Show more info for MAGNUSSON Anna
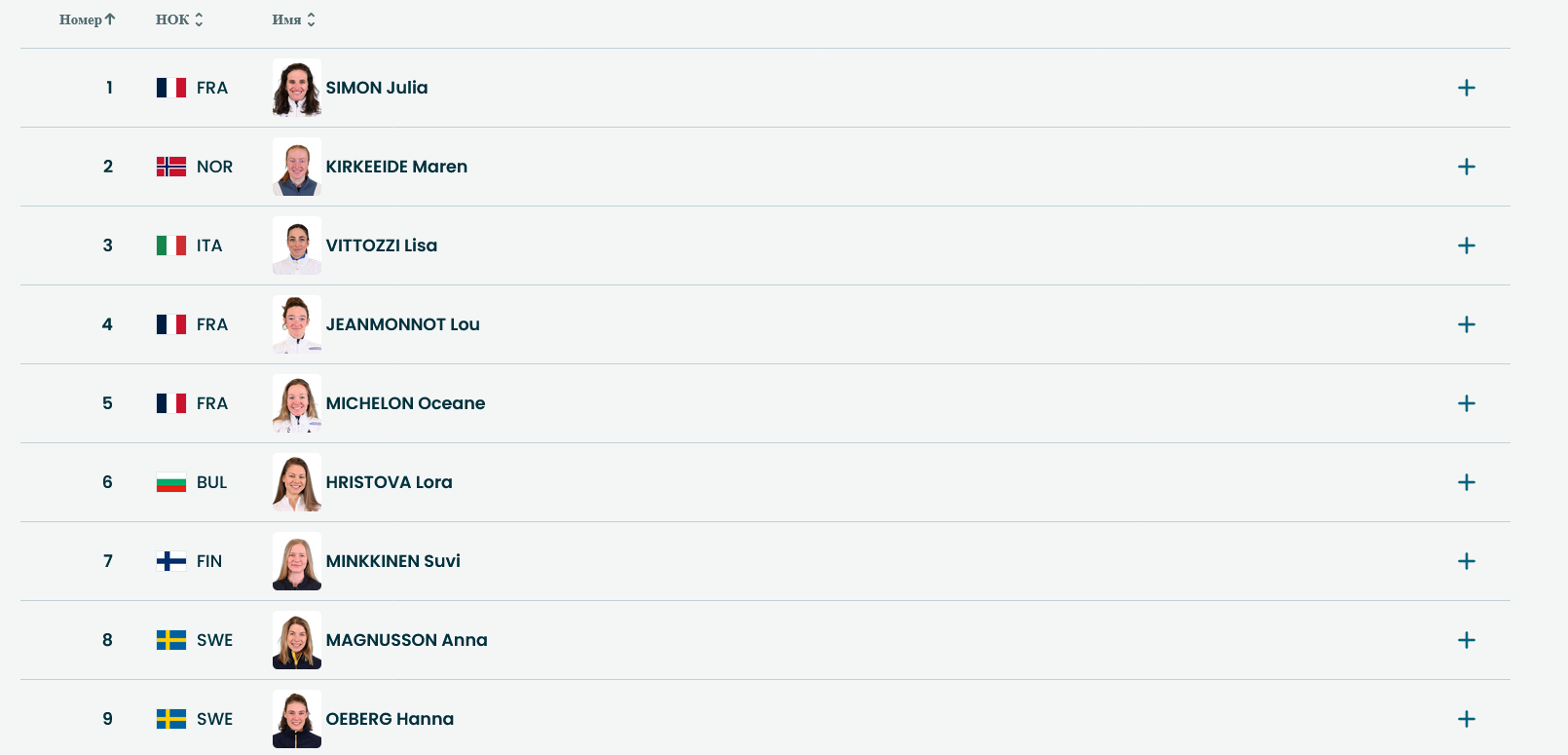Viewport: 1568px width, 755px height. (1466, 640)
